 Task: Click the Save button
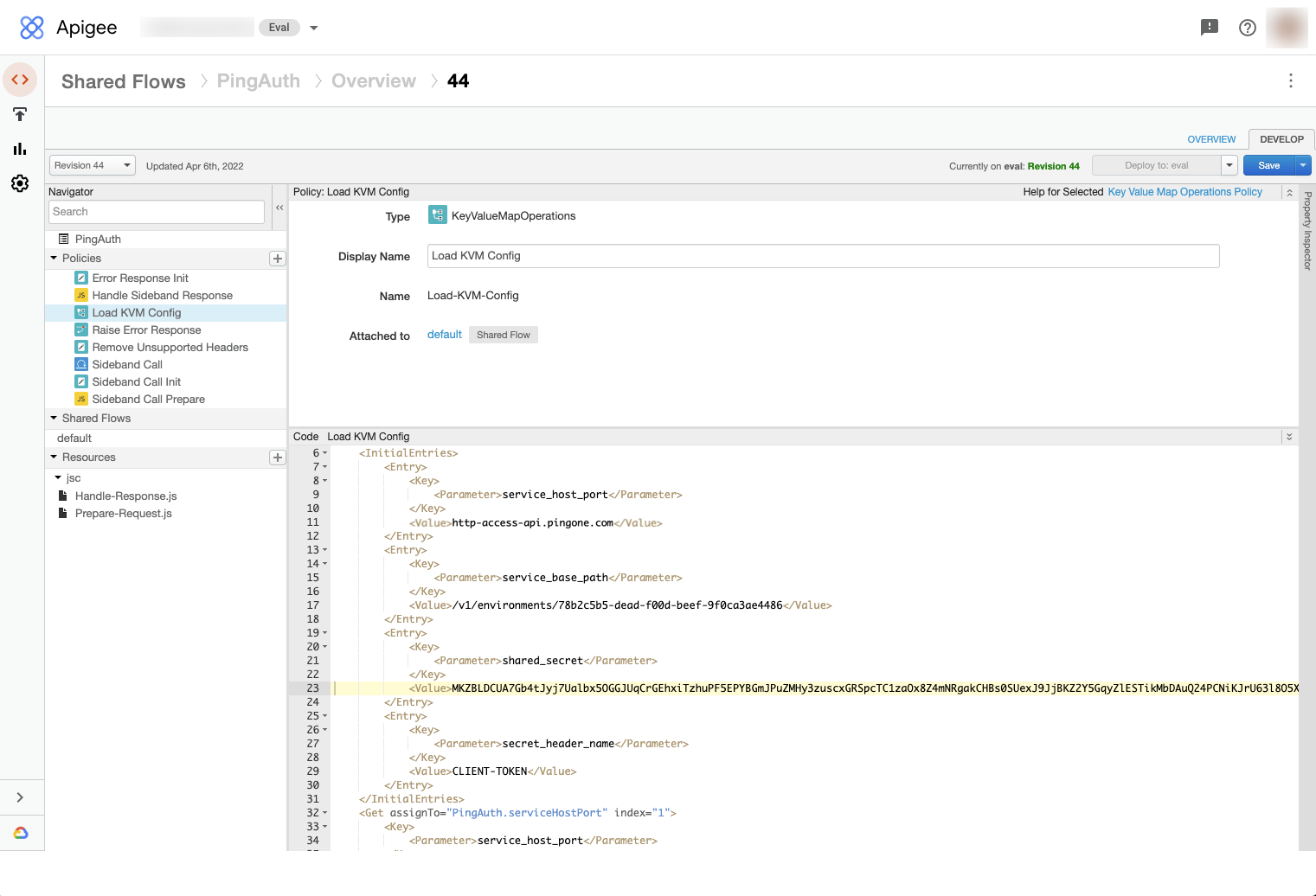click(1268, 165)
